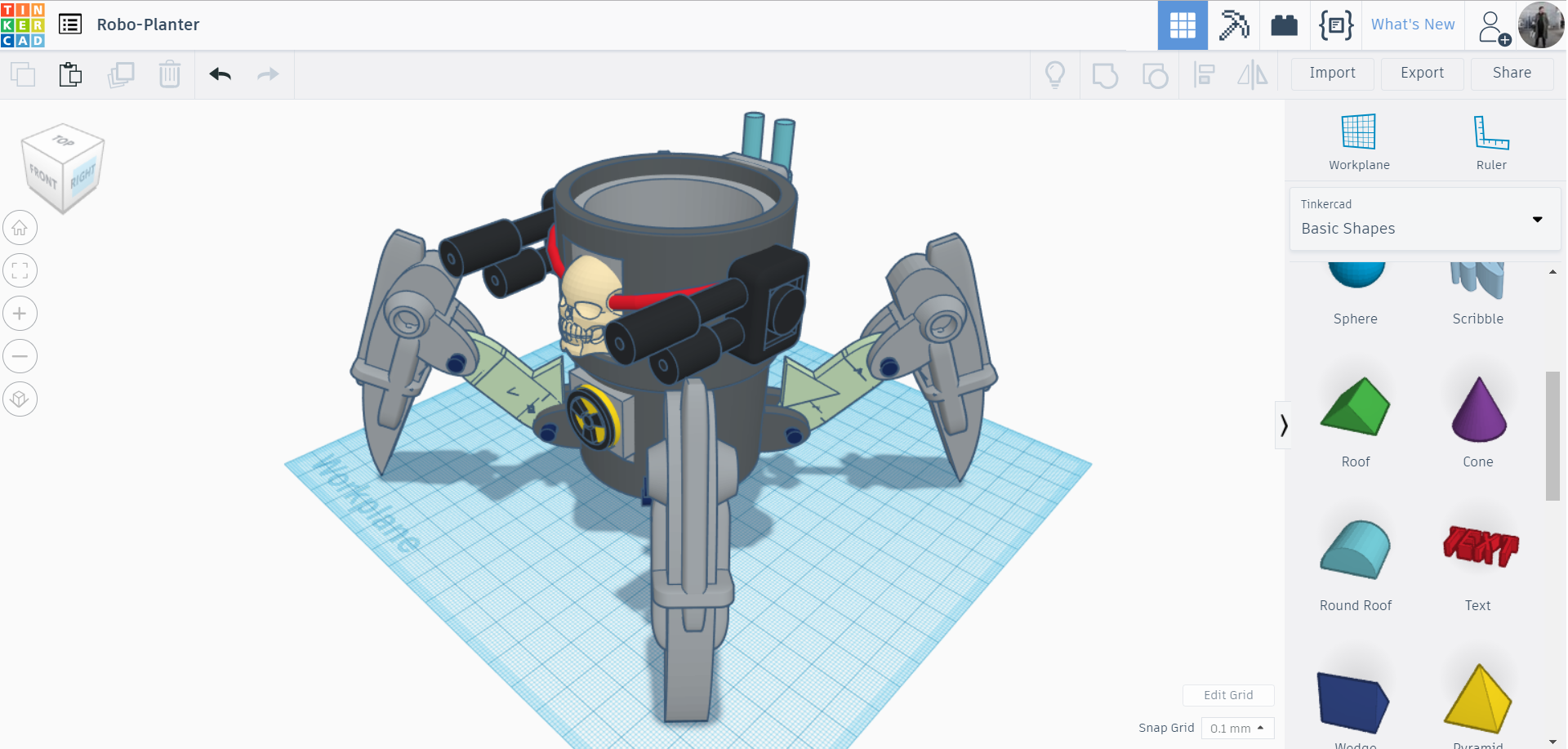Click the Copy icon in the toolbar
Viewport: 1568px width, 749px height.
(x=23, y=74)
